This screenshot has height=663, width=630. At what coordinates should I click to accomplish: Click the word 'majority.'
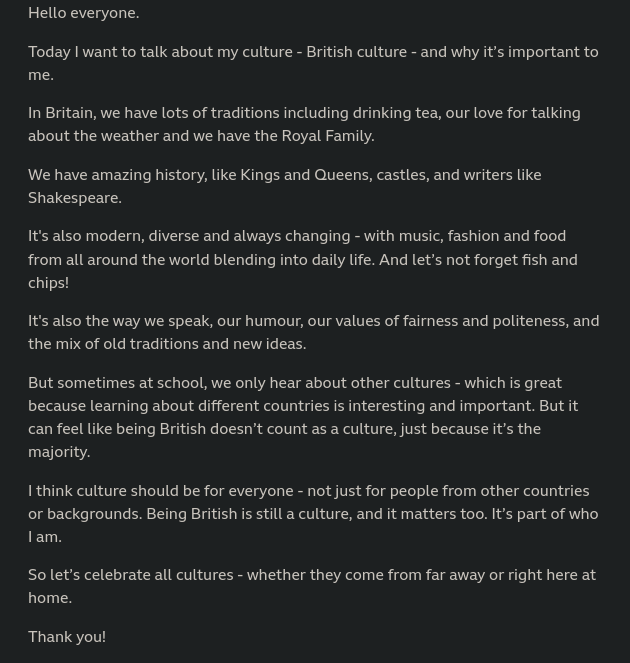click(x=59, y=452)
